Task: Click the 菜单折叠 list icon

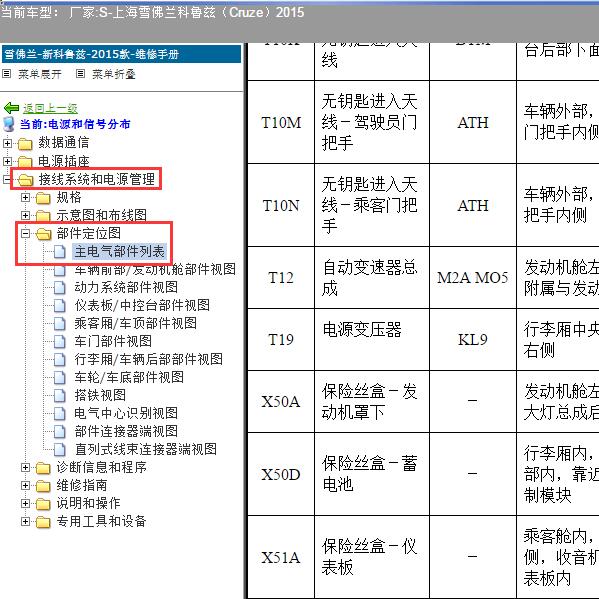Action: 80,73
